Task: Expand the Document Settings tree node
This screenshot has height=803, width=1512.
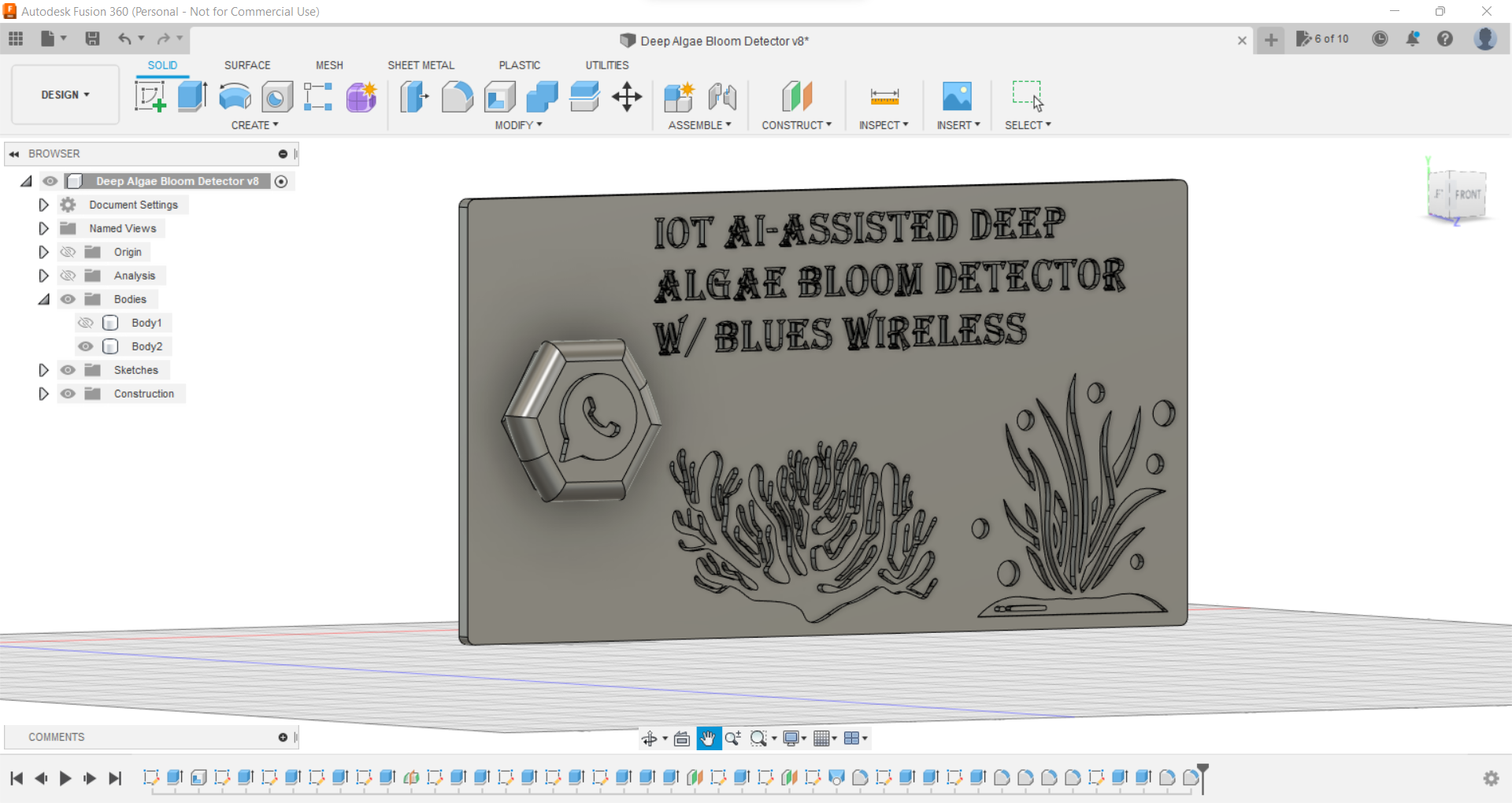Action: [x=43, y=205]
